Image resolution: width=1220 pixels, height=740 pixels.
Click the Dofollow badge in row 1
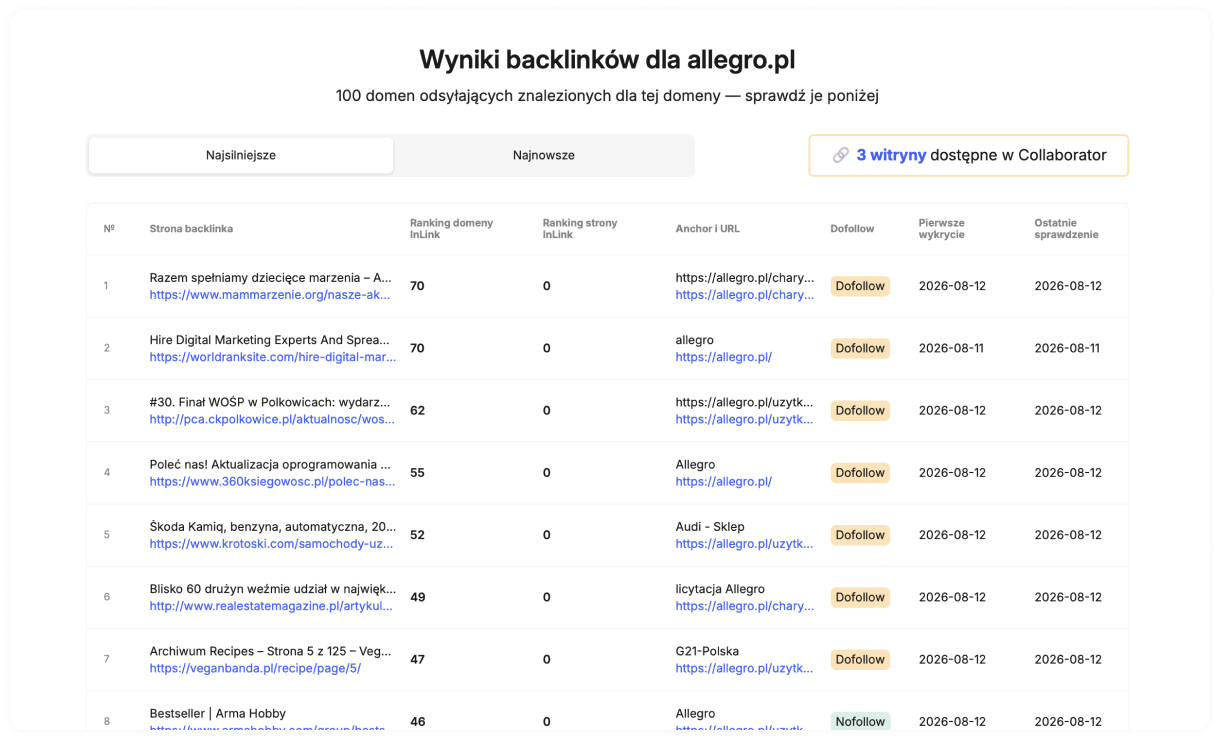(860, 286)
